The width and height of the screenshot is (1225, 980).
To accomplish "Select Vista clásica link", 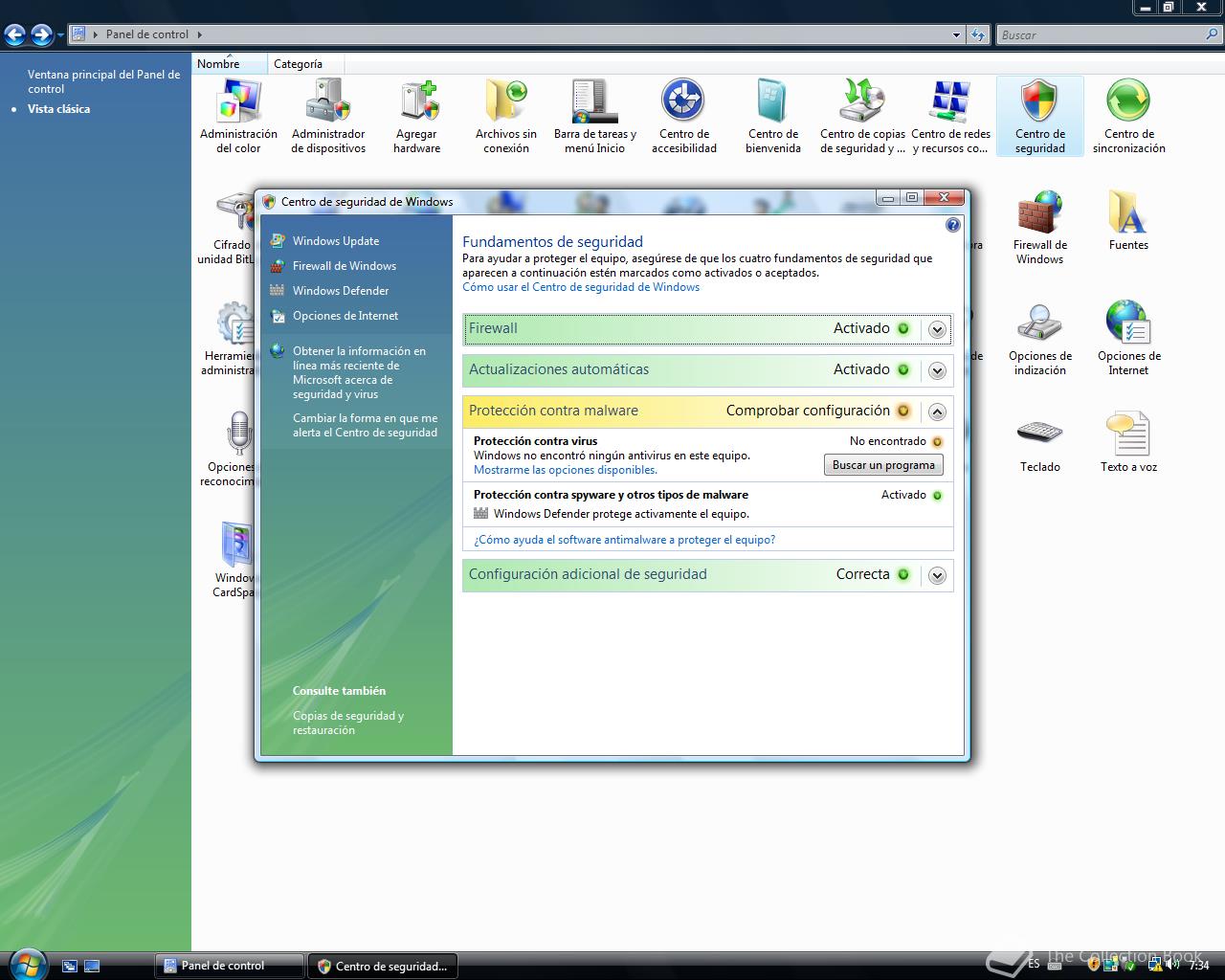I will click(x=58, y=109).
